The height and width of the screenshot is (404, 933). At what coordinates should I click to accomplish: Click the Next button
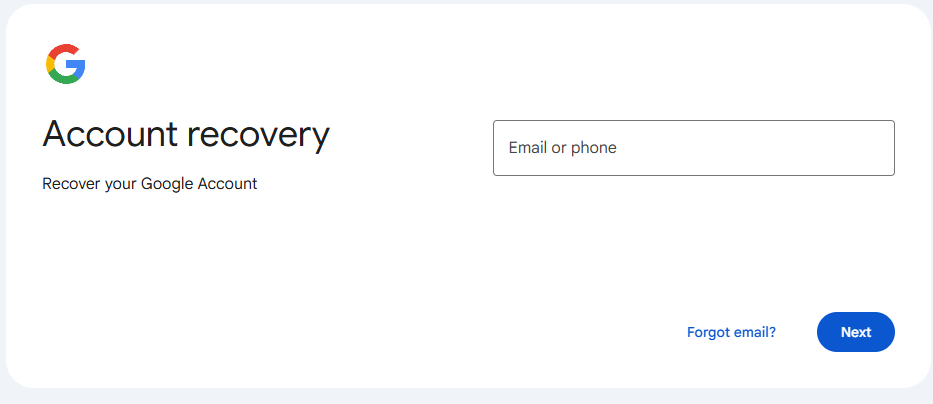point(855,332)
